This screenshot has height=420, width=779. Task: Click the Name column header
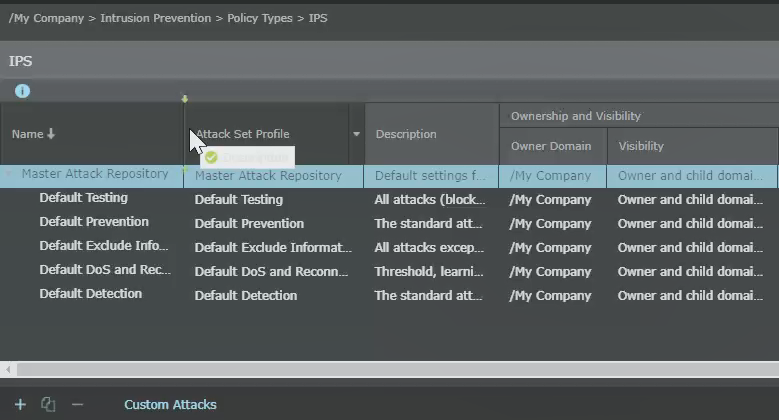coord(92,134)
